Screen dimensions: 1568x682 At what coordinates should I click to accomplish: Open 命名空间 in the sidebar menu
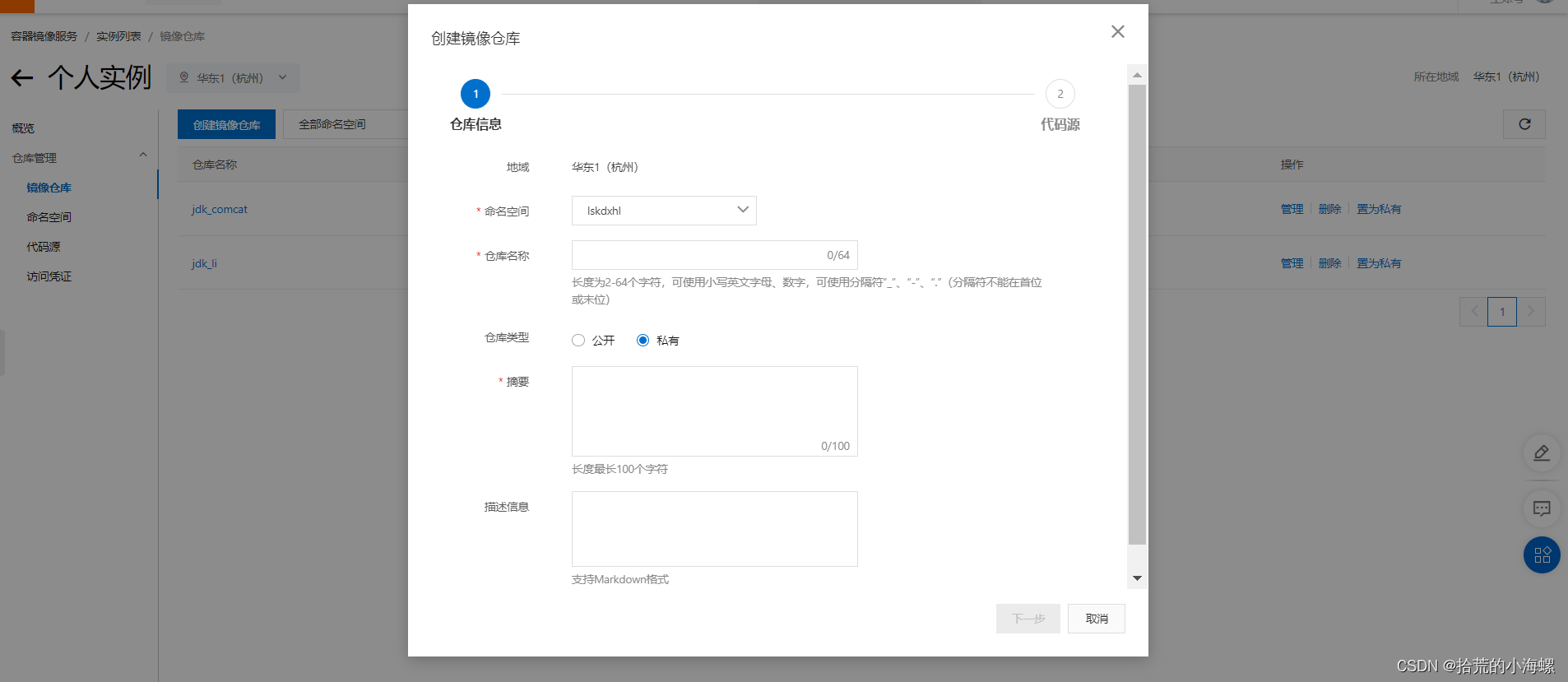tap(49, 217)
